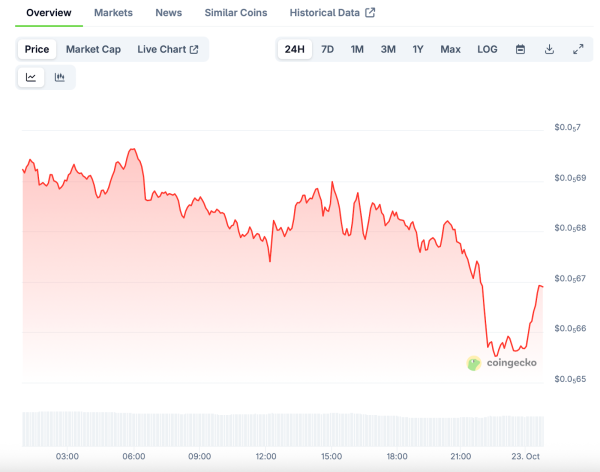
Task: Switch chart to Market Cap
Action: pyautogui.click(x=93, y=49)
